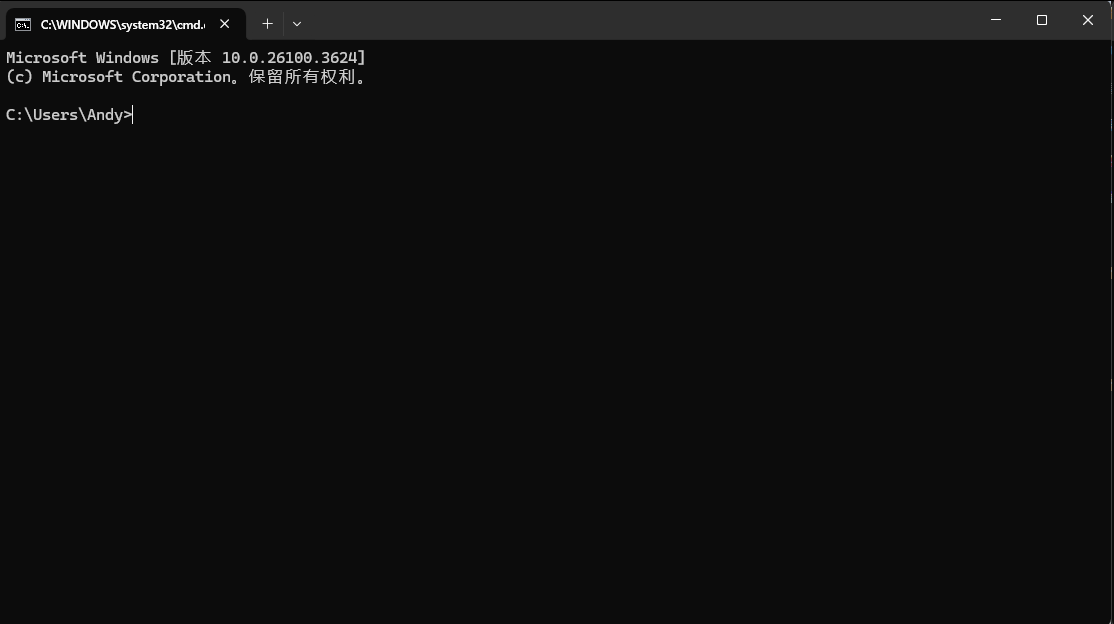Open a new tab with plus icon
This screenshot has height=624, width=1114.
(x=267, y=24)
